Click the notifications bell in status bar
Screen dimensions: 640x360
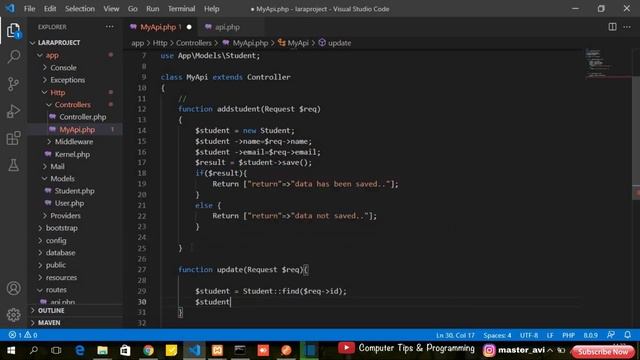point(628,335)
